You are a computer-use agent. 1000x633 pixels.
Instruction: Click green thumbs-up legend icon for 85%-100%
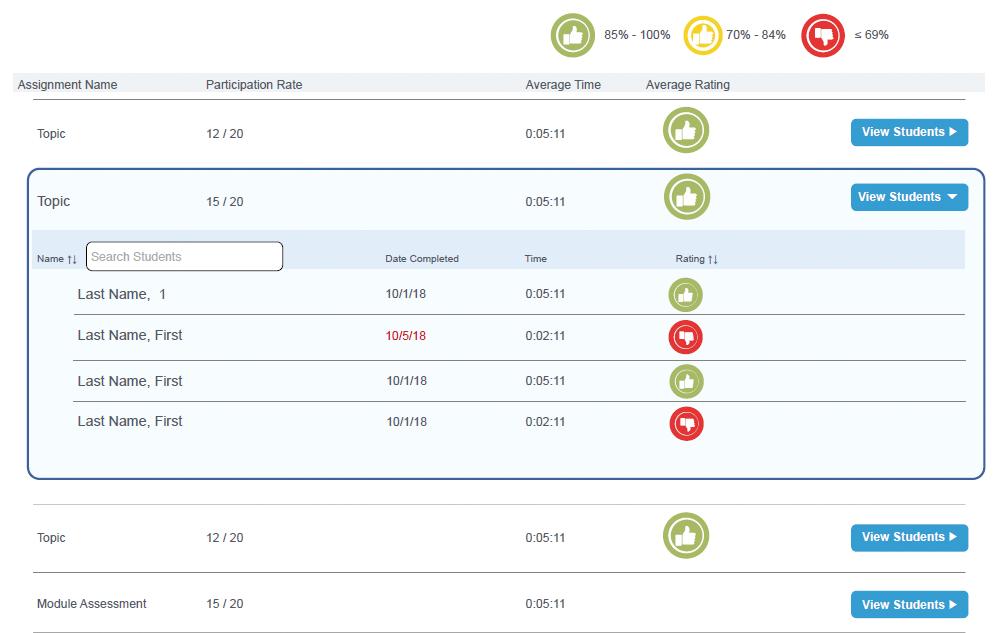[573, 36]
